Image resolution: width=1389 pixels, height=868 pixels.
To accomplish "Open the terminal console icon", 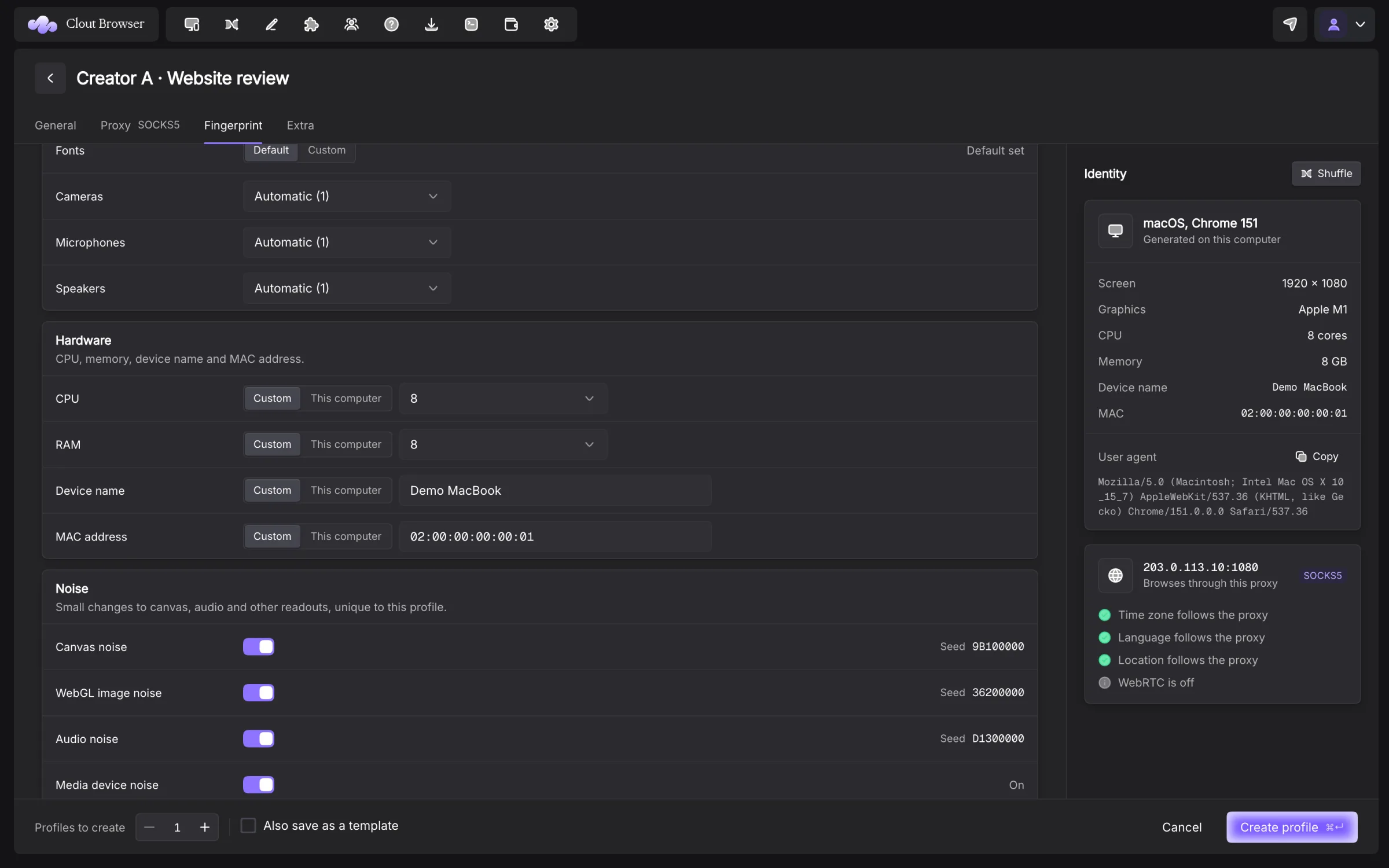I will [471, 24].
